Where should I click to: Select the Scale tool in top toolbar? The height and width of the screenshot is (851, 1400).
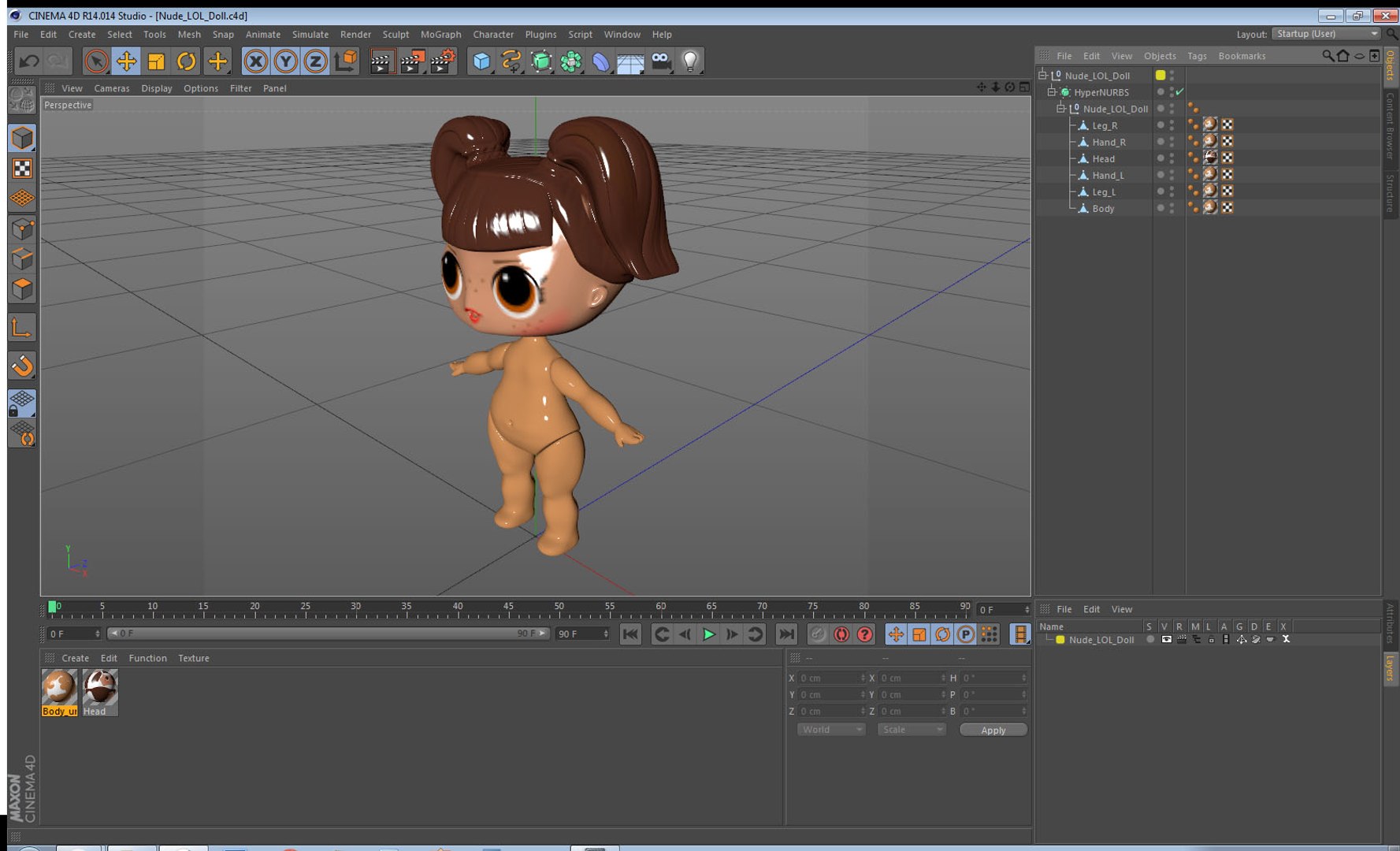[156, 61]
